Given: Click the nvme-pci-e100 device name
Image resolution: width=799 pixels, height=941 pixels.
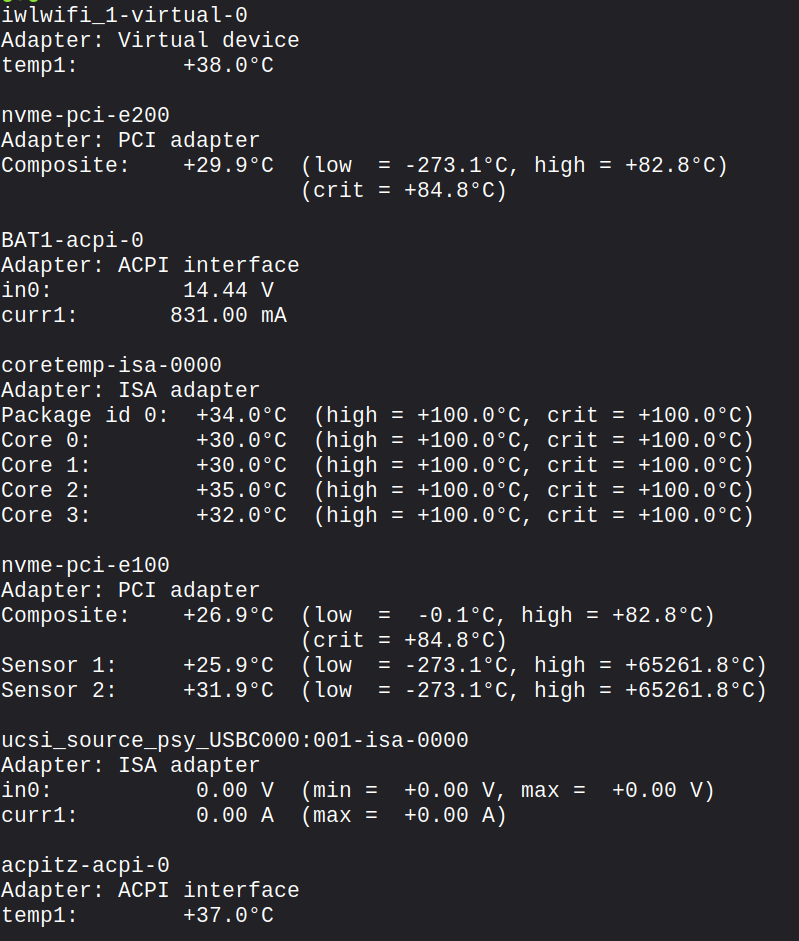Looking at the screenshot, I should (85, 565).
